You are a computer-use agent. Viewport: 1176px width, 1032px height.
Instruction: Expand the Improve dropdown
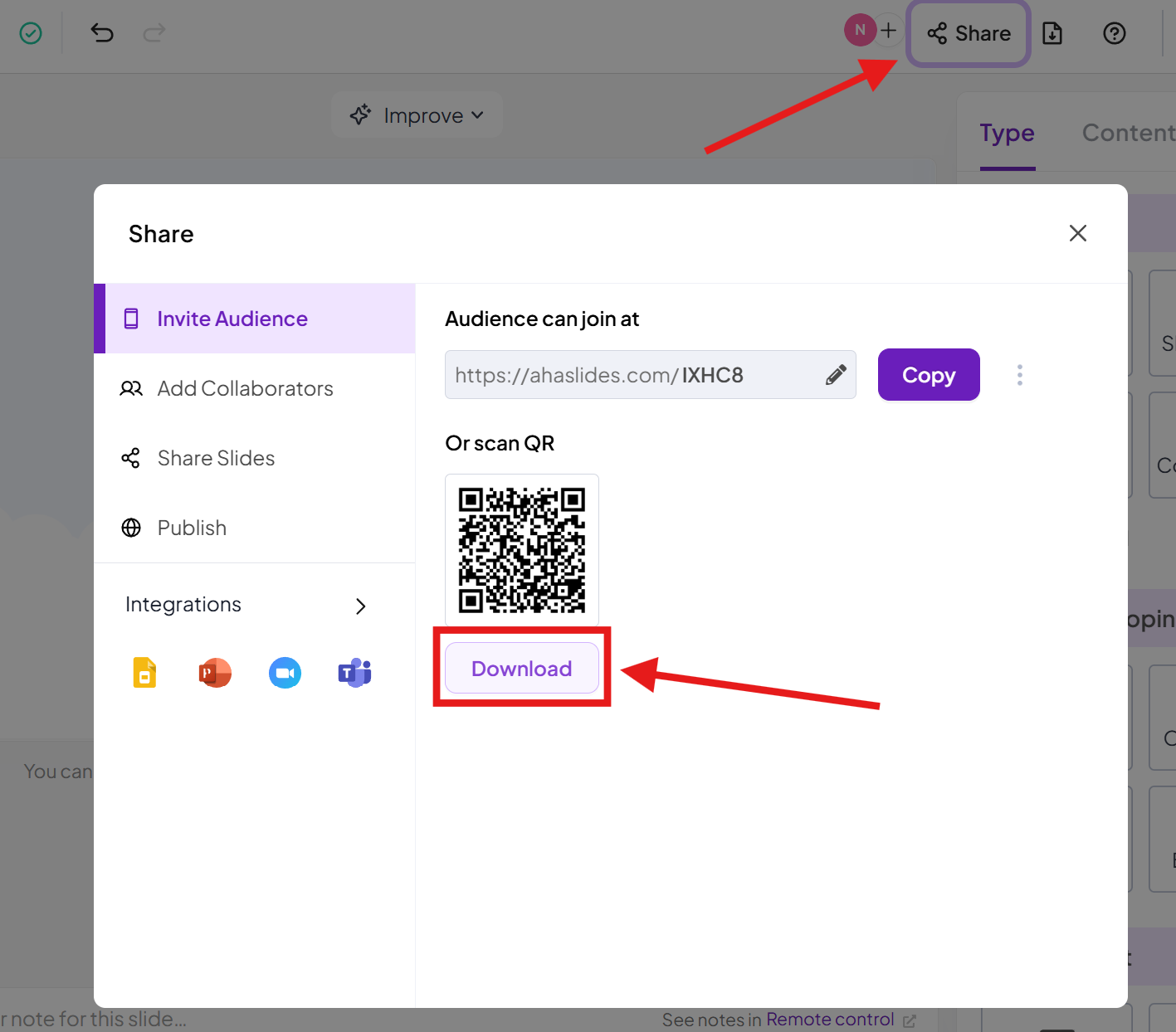click(x=417, y=115)
